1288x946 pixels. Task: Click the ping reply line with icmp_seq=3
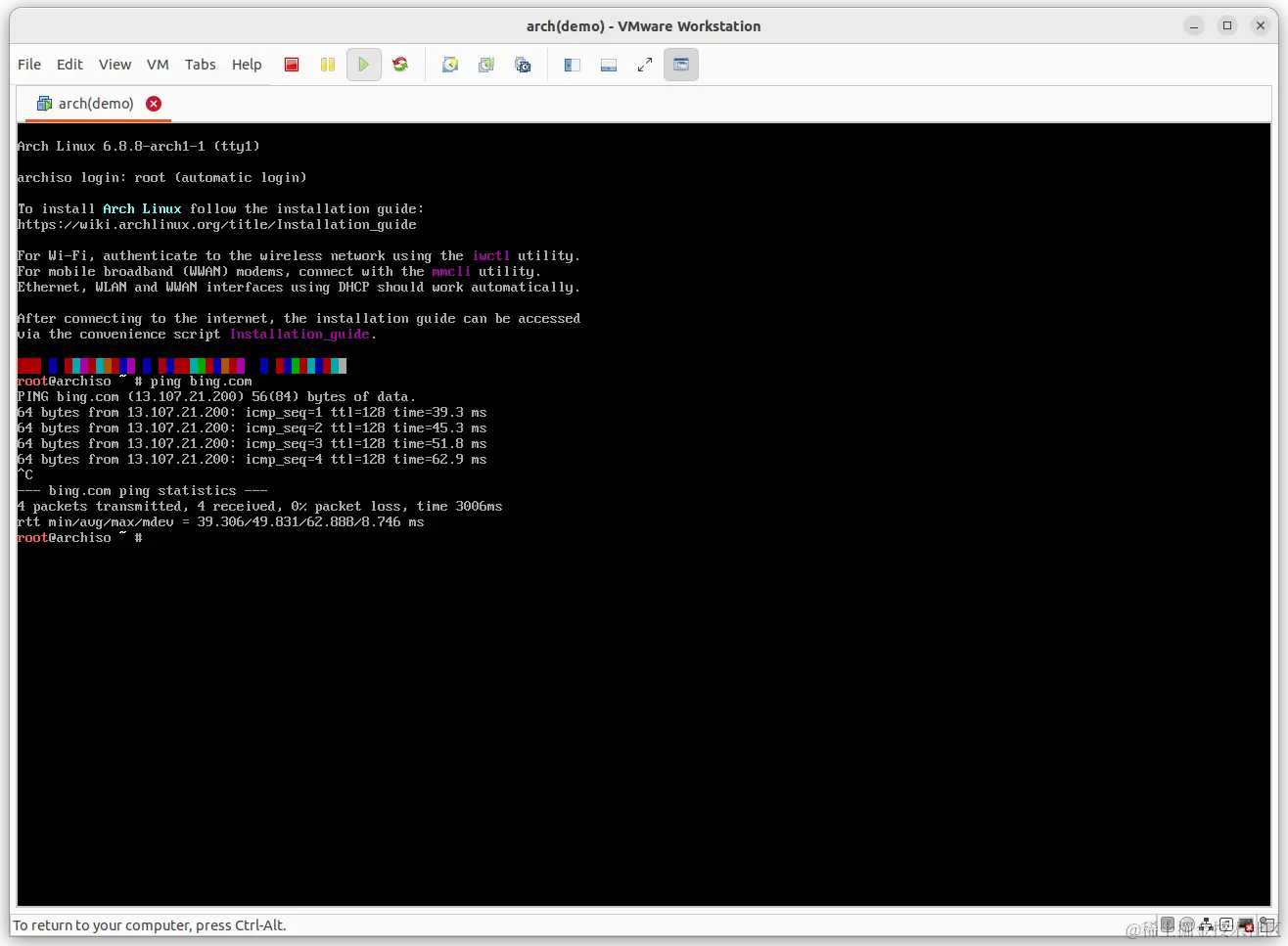pos(253,444)
